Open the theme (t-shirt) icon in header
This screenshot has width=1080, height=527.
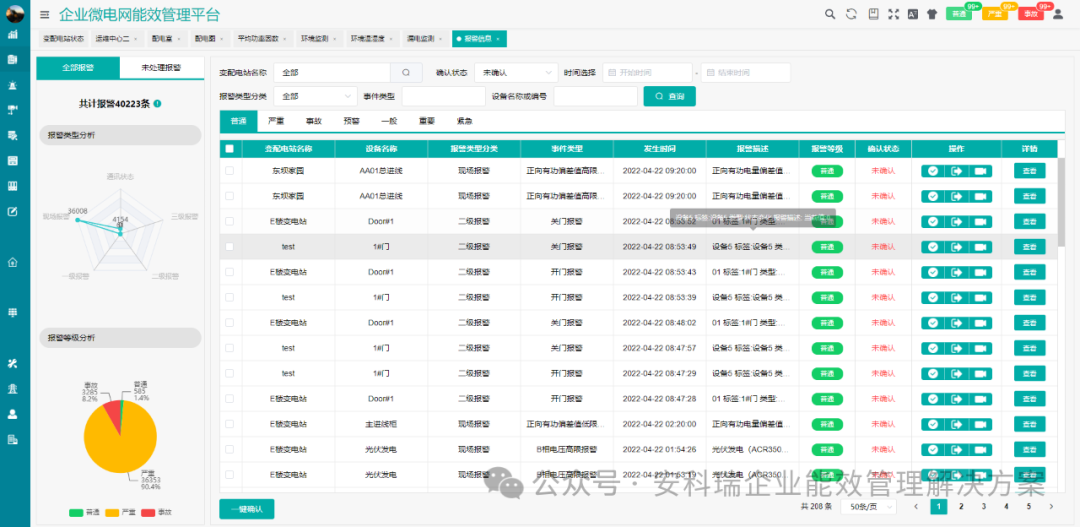(x=932, y=14)
